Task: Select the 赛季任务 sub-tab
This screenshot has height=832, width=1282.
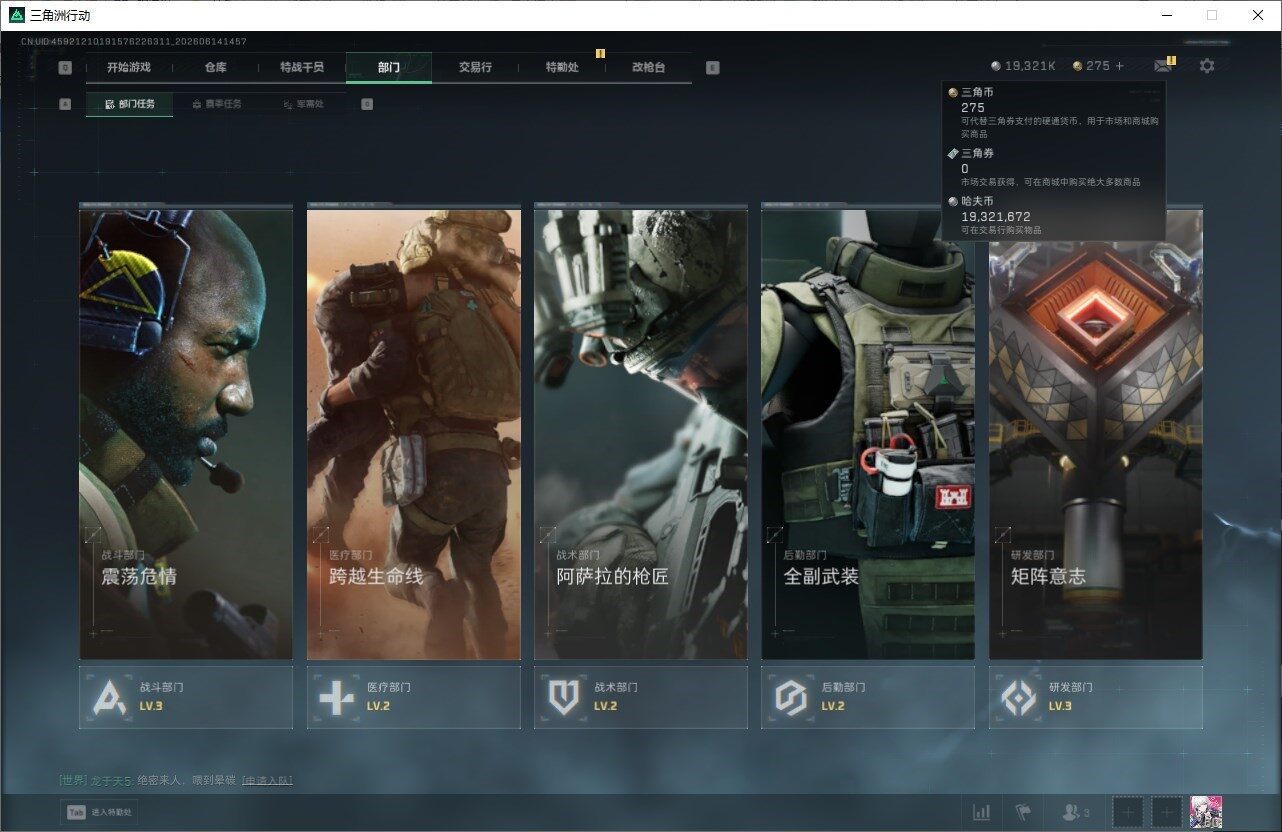Action: pos(216,104)
